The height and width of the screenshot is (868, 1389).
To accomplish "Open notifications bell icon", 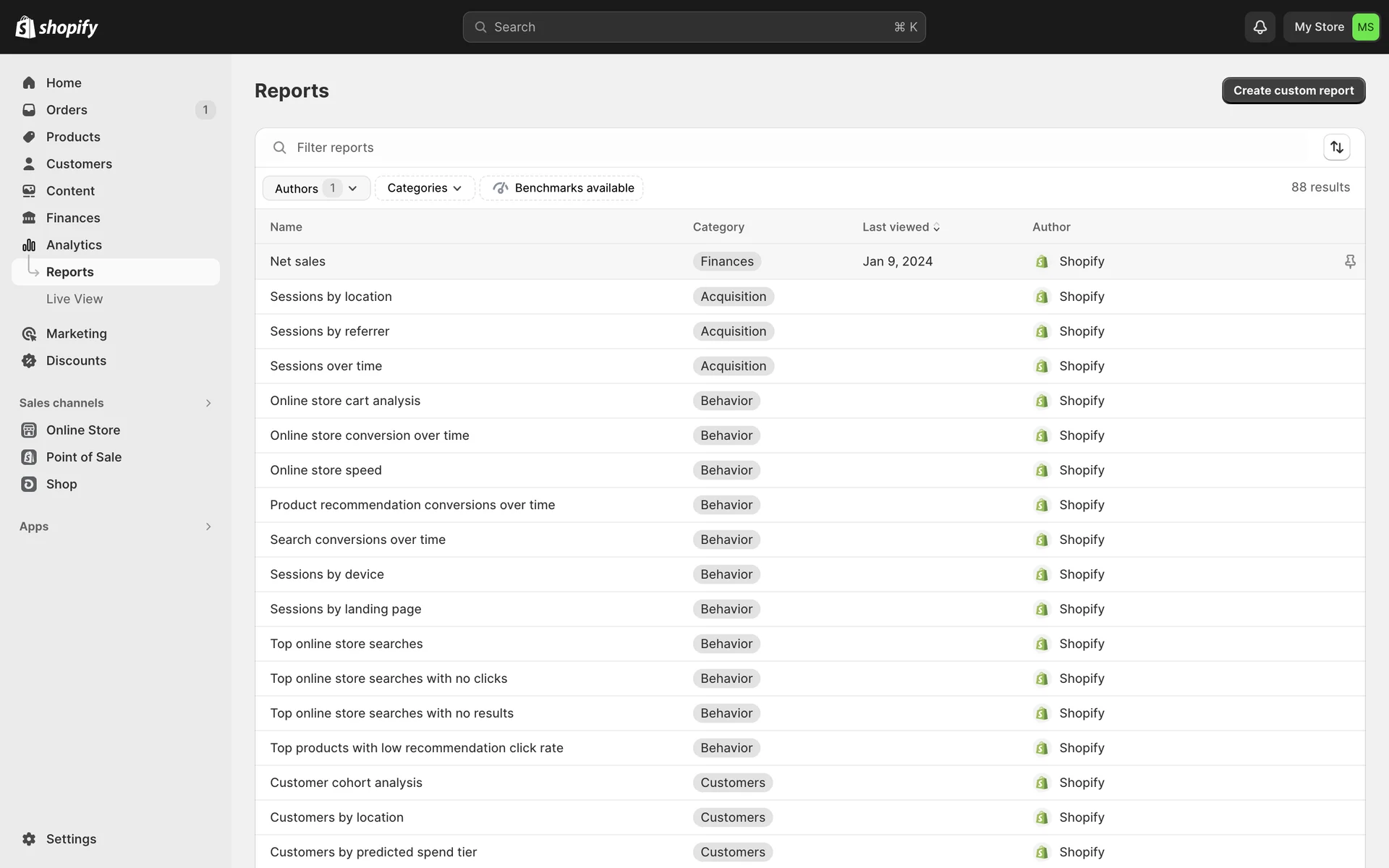I will coord(1260,27).
